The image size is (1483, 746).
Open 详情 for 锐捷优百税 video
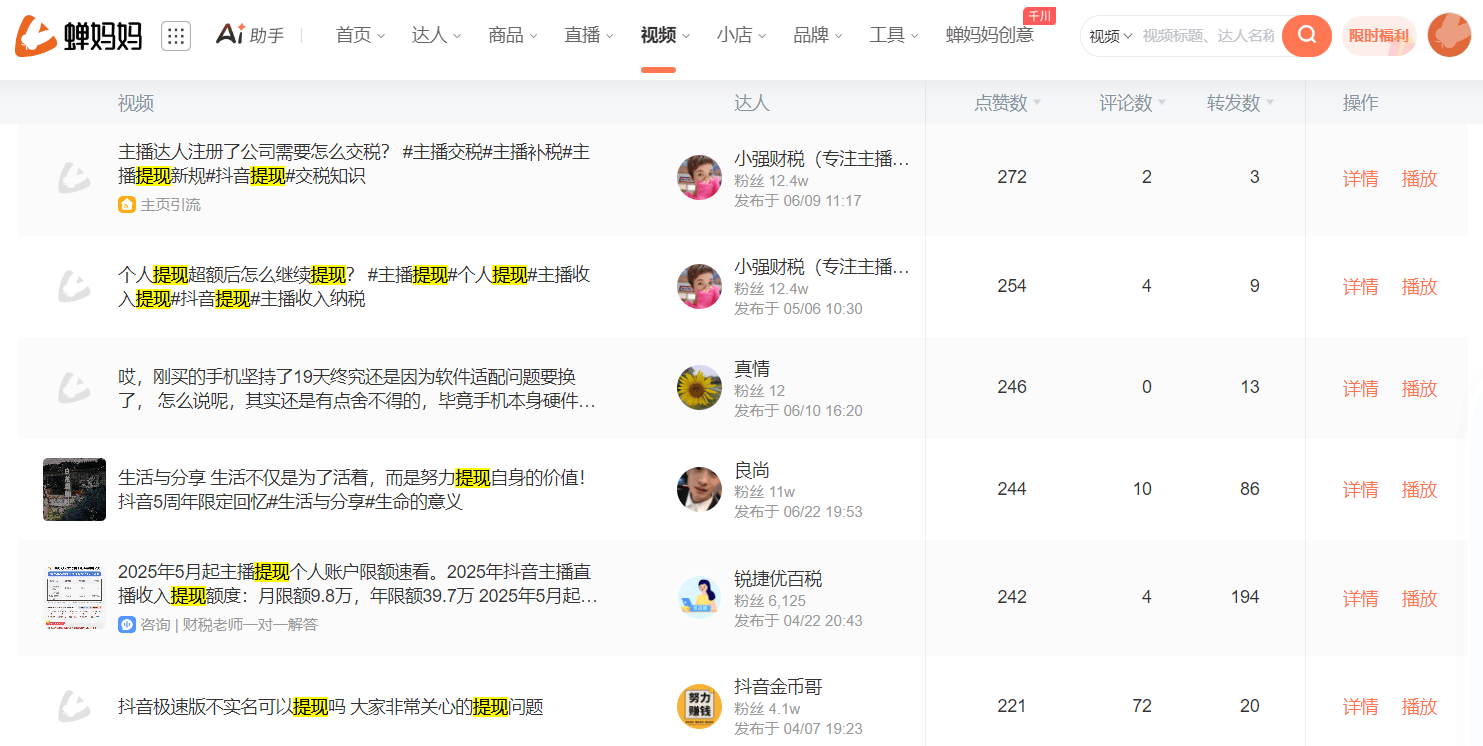click(1360, 599)
